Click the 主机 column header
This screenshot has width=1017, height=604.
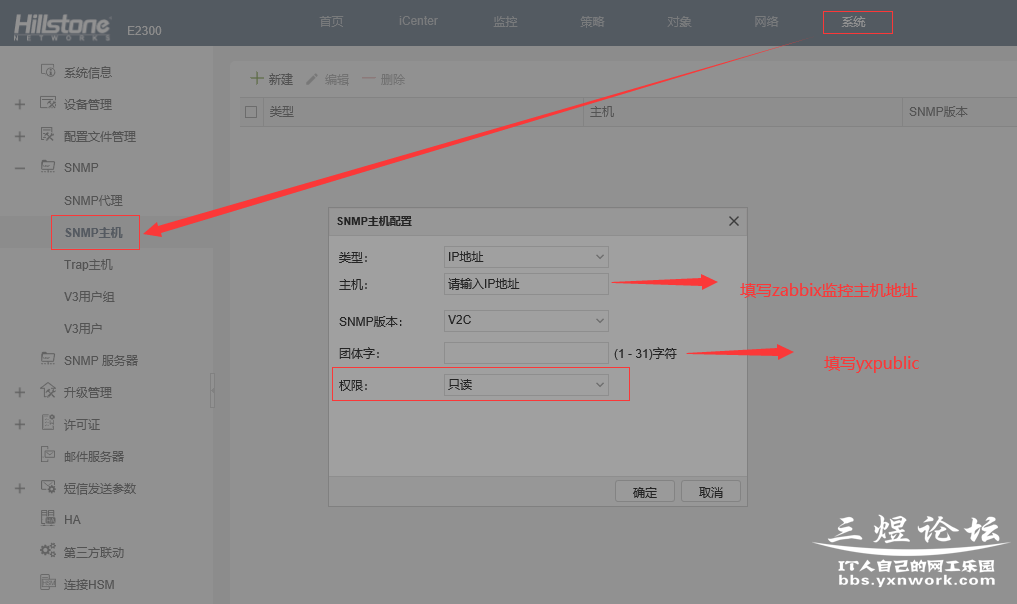tap(743, 112)
